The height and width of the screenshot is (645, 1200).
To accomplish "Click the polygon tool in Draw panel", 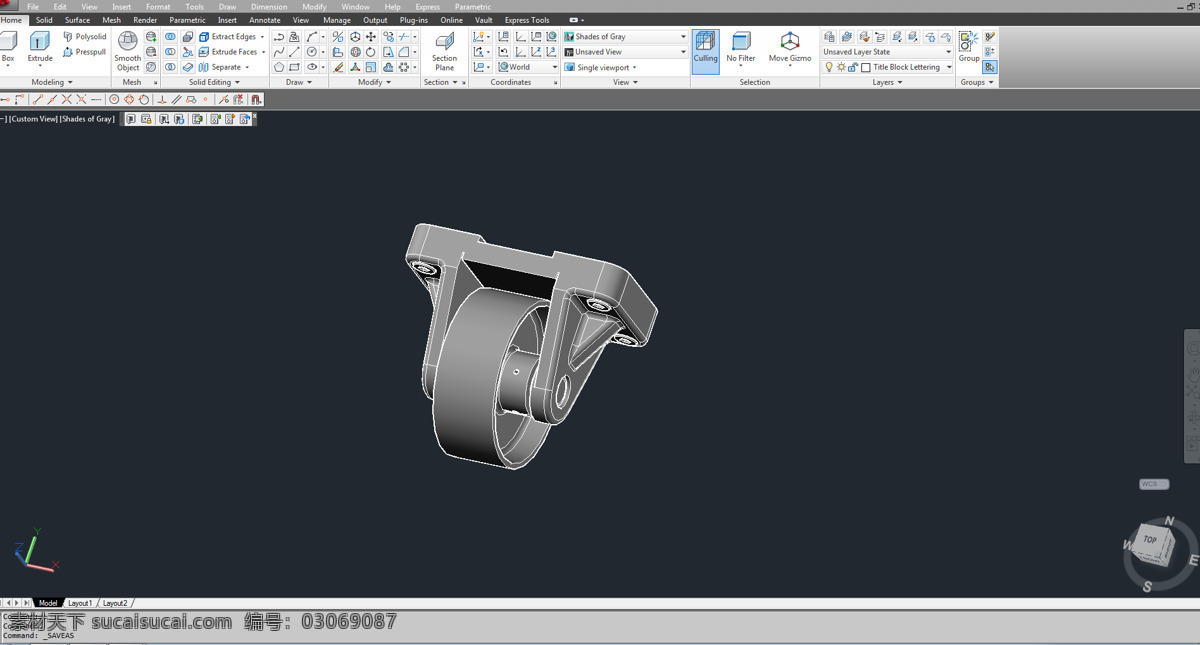I will click(279, 67).
